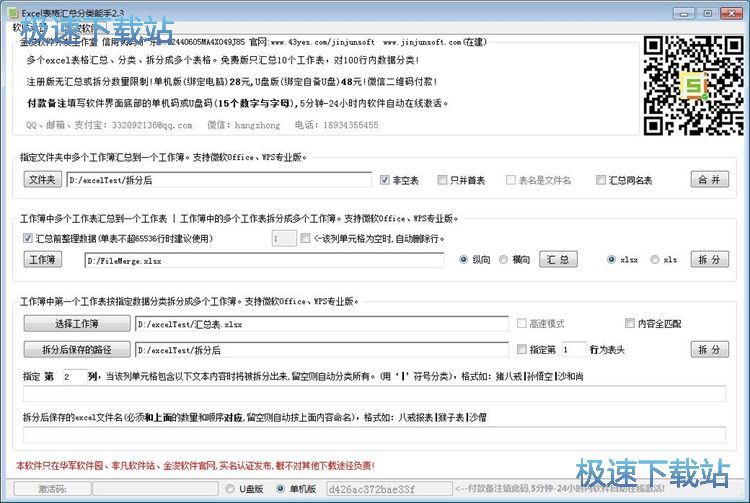This screenshot has width=750, height=503.
Task: Enable the 汇总同名表 checkbox
Action: pyautogui.click(x=601, y=180)
